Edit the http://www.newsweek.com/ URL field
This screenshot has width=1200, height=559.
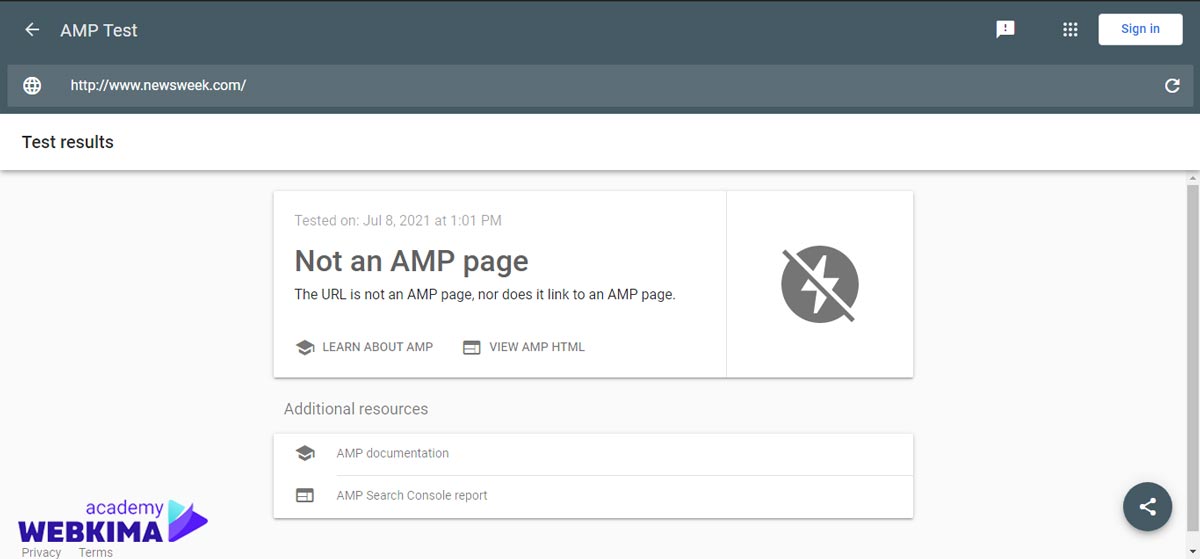coord(600,86)
